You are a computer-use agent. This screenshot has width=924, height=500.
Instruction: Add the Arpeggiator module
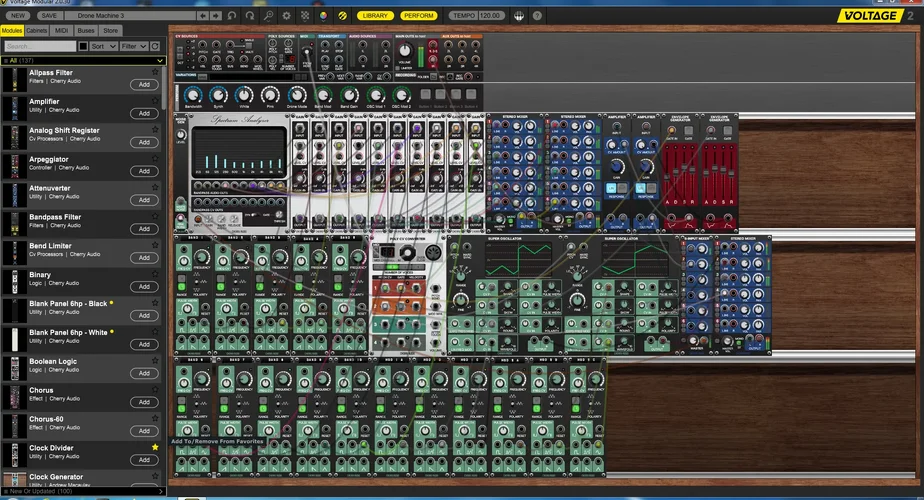tap(144, 171)
